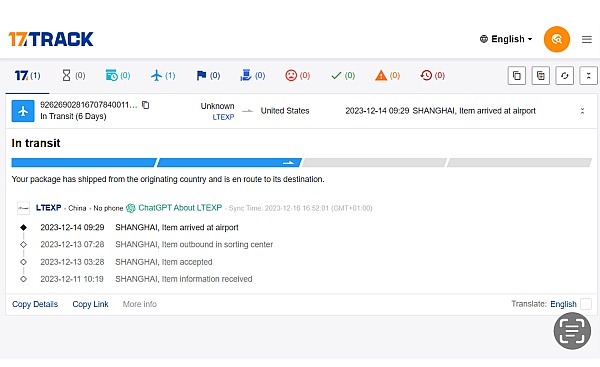Click the refresh tracking icon
Screen dimensions: 600x367
565,75
